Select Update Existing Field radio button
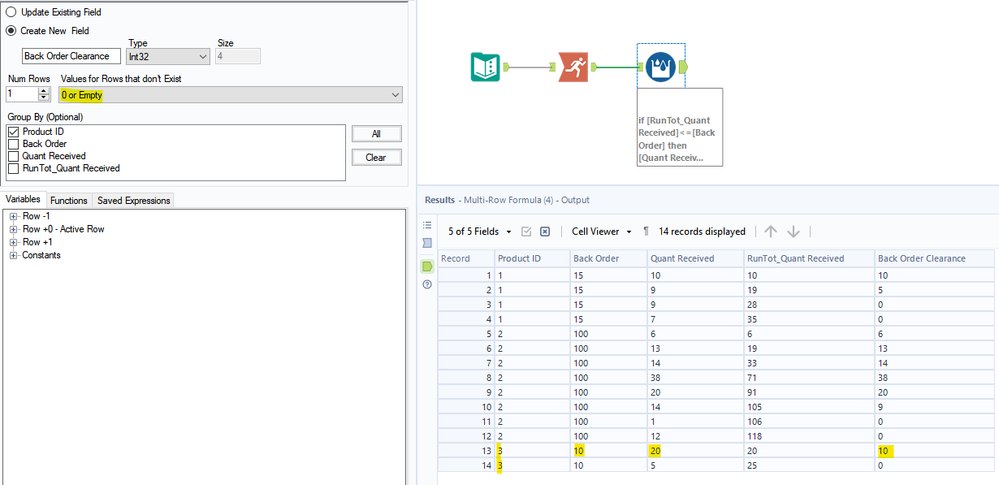 pos(11,12)
